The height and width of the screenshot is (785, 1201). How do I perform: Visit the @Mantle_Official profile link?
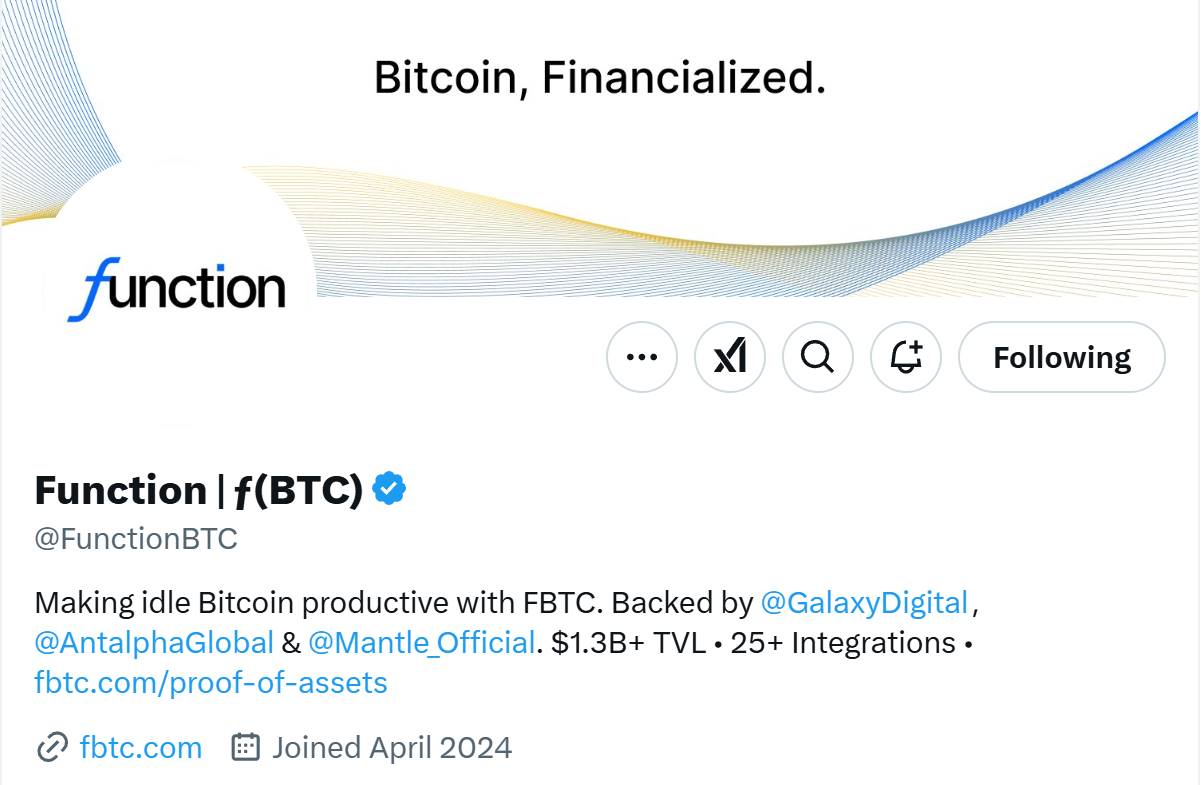pyautogui.click(x=422, y=642)
